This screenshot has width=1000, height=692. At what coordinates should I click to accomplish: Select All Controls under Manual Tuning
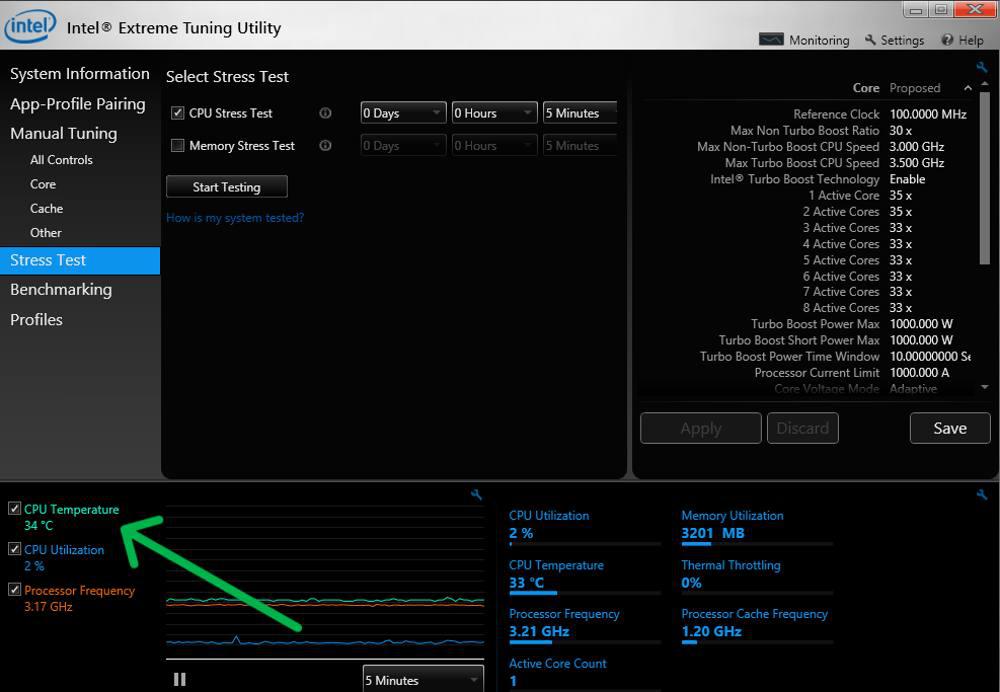pos(61,160)
